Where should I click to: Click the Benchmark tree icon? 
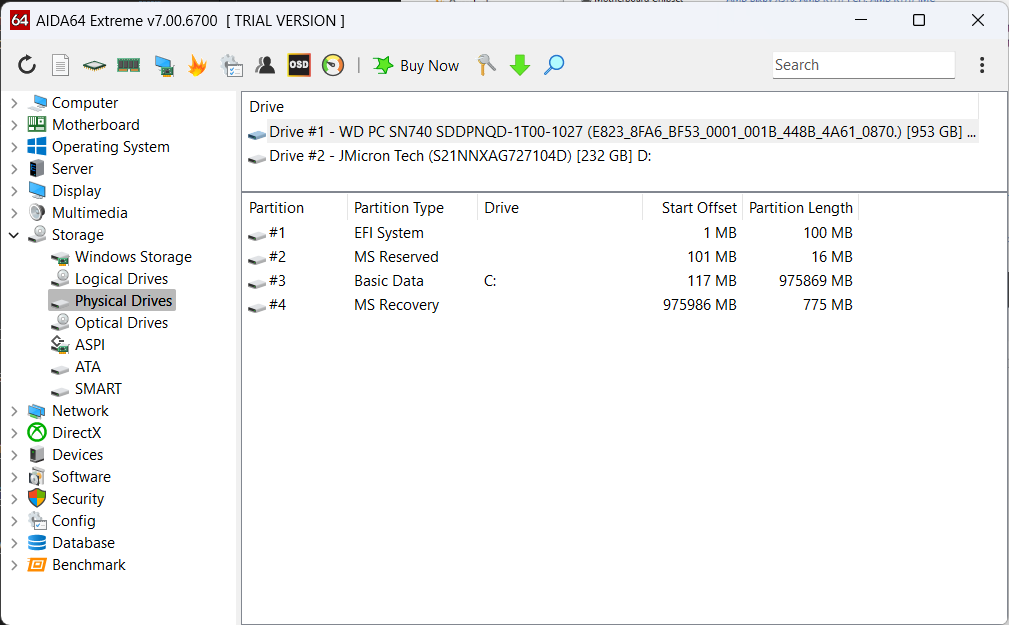coord(37,564)
